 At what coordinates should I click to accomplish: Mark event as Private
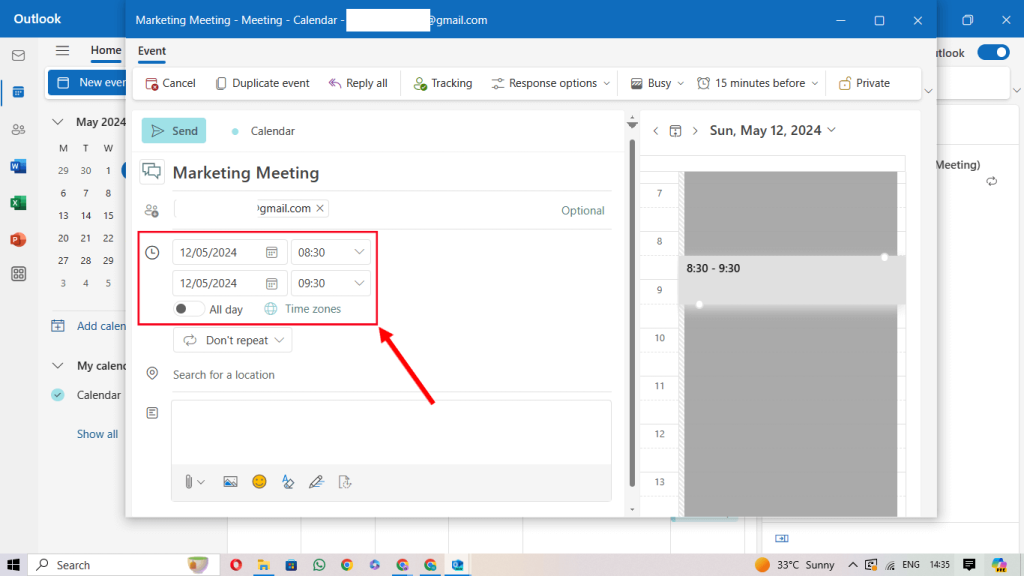tap(864, 83)
